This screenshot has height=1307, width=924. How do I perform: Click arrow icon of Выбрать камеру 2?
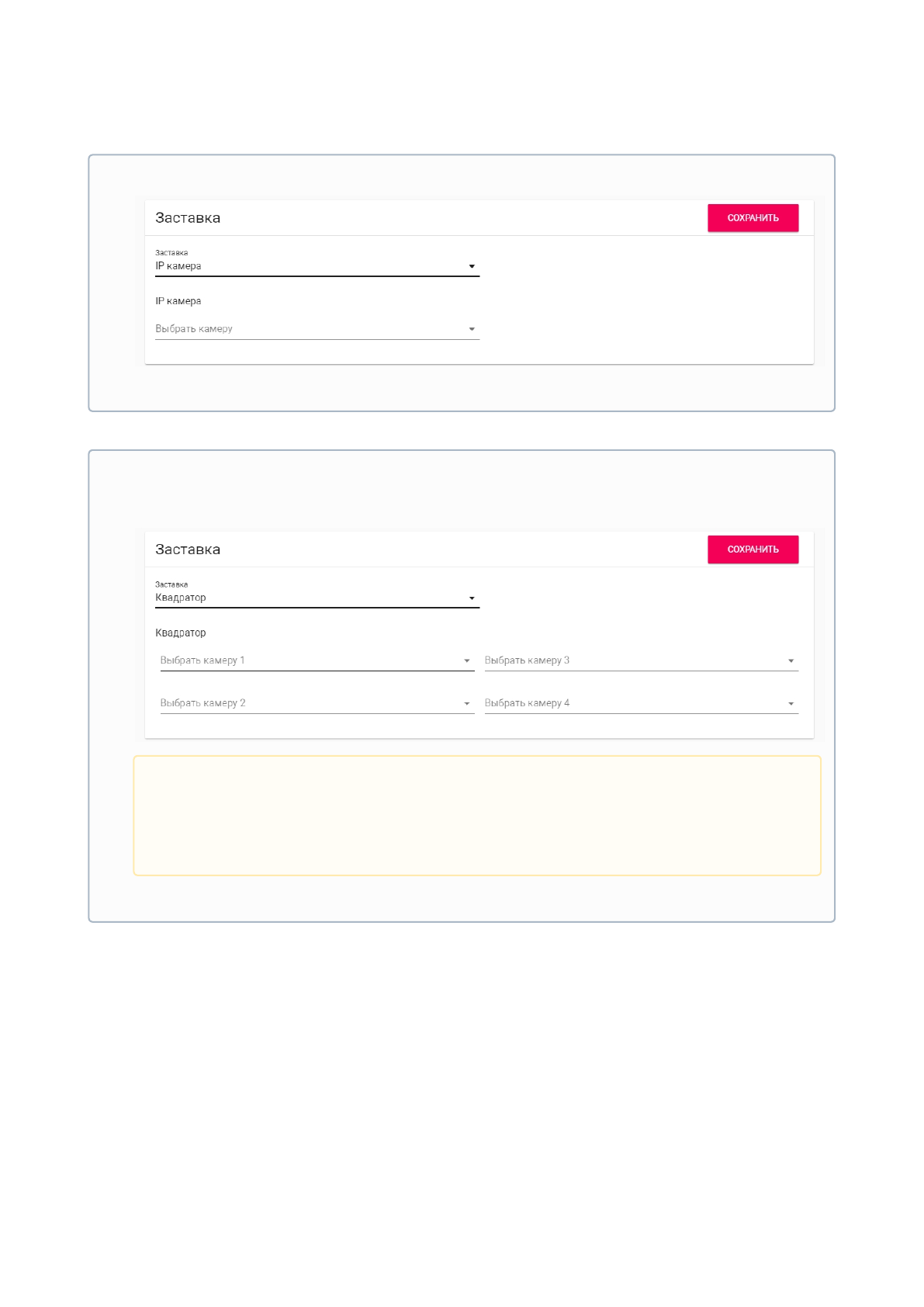click(x=467, y=704)
